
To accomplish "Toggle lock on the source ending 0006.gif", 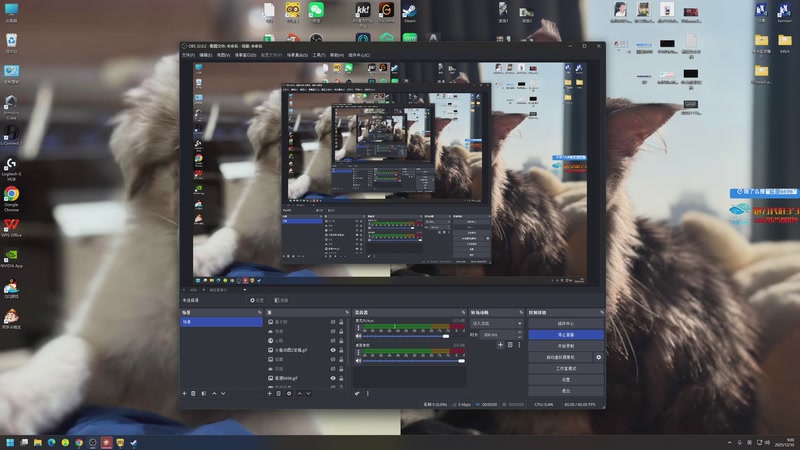I will tap(341, 378).
